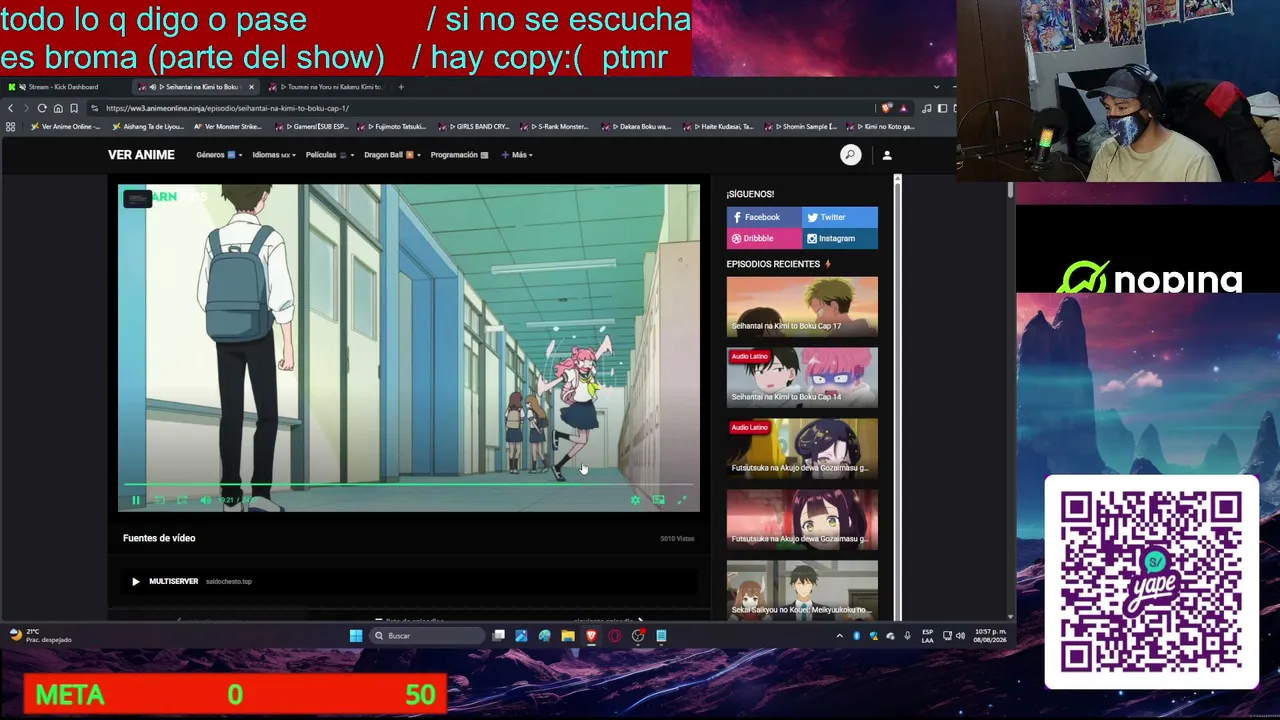1280x720 pixels.
Task: Open the ESP LAA language indicator
Action: tap(928, 636)
